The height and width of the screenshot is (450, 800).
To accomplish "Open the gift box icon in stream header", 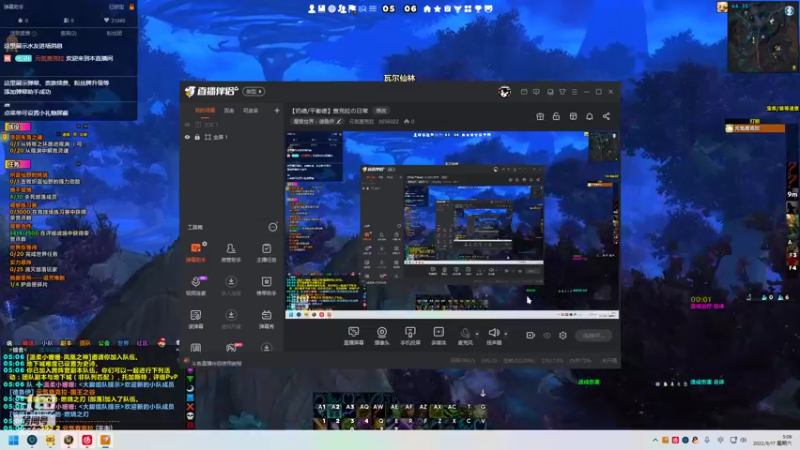I will (540, 116).
